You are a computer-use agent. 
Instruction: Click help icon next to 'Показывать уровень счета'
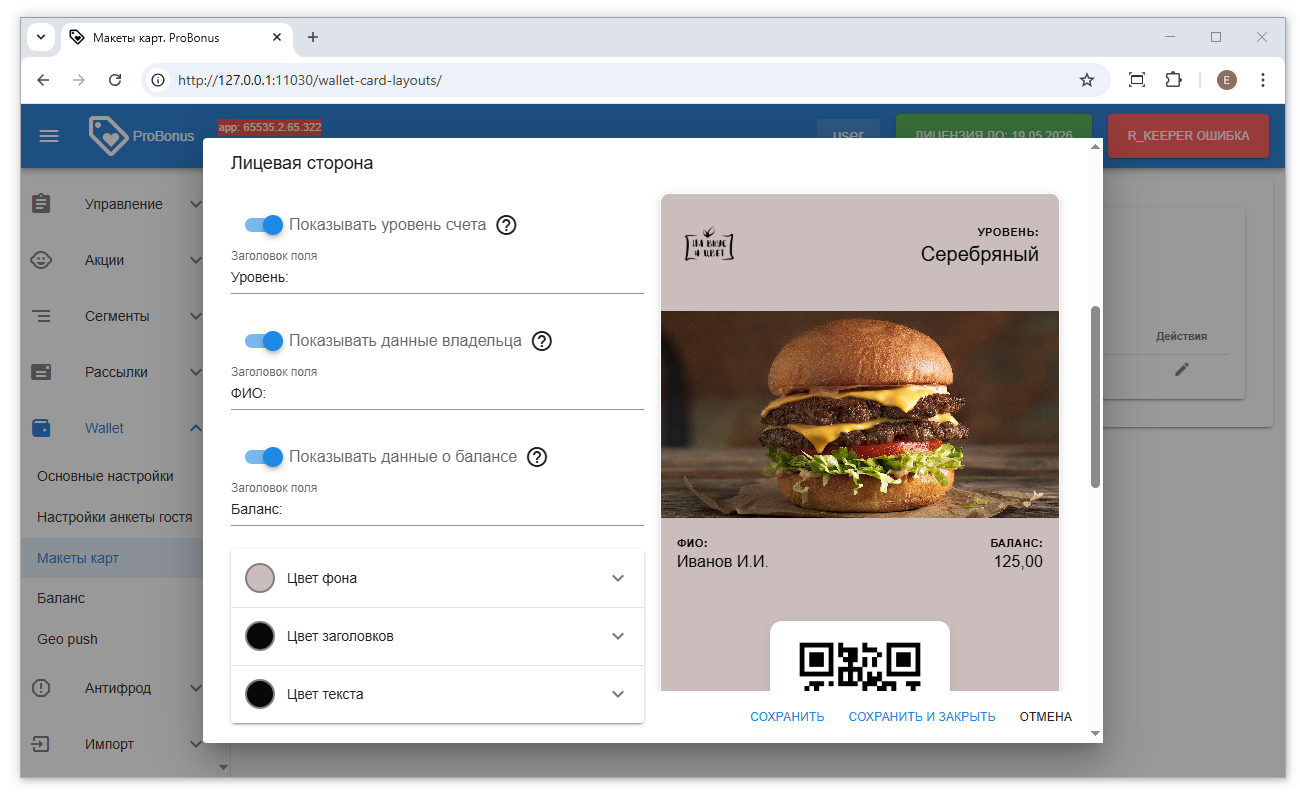click(x=506, y=225)
